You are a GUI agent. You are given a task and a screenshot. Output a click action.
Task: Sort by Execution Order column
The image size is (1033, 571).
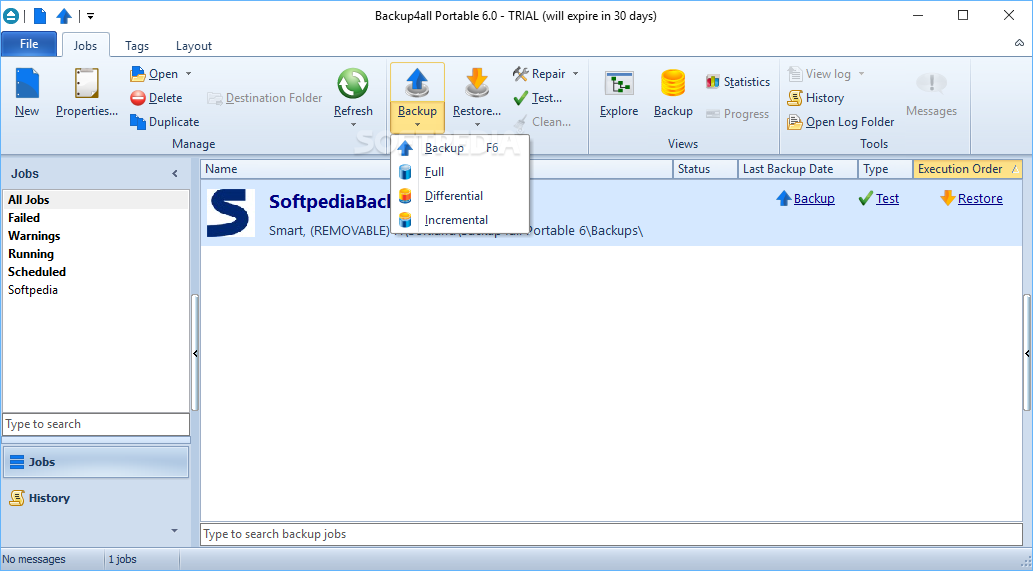point(968,169)
